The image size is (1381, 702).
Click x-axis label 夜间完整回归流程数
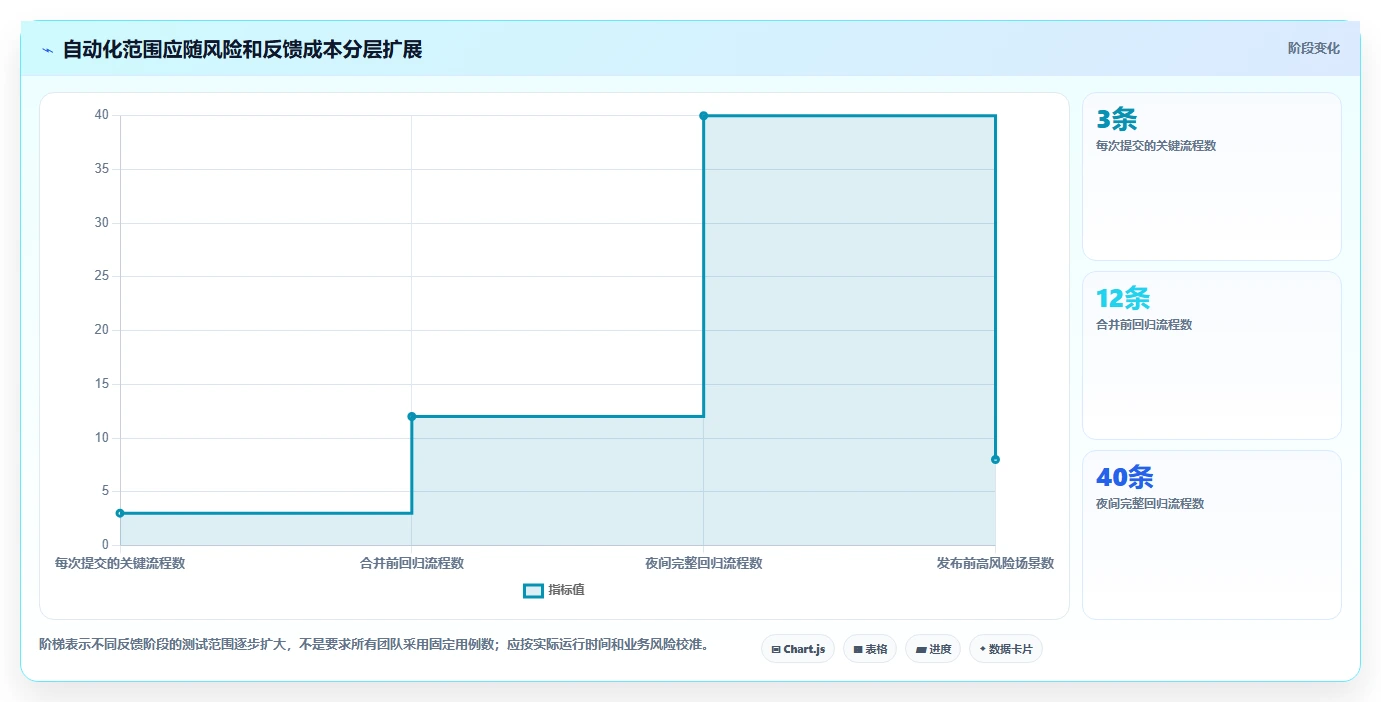point(704,564)
